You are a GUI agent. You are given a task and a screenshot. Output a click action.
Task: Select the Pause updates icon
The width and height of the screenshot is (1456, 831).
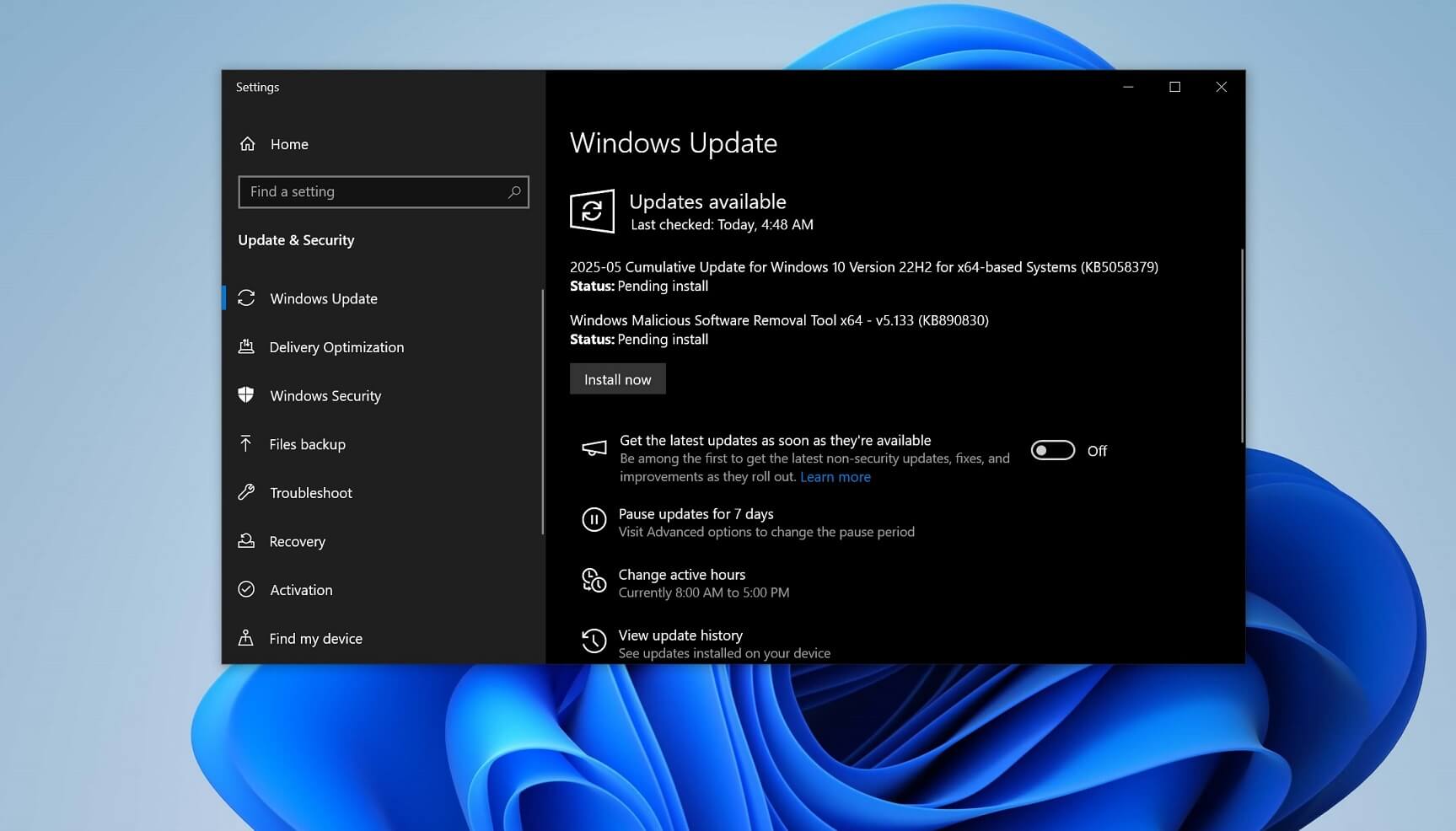(x=595, y=520)
